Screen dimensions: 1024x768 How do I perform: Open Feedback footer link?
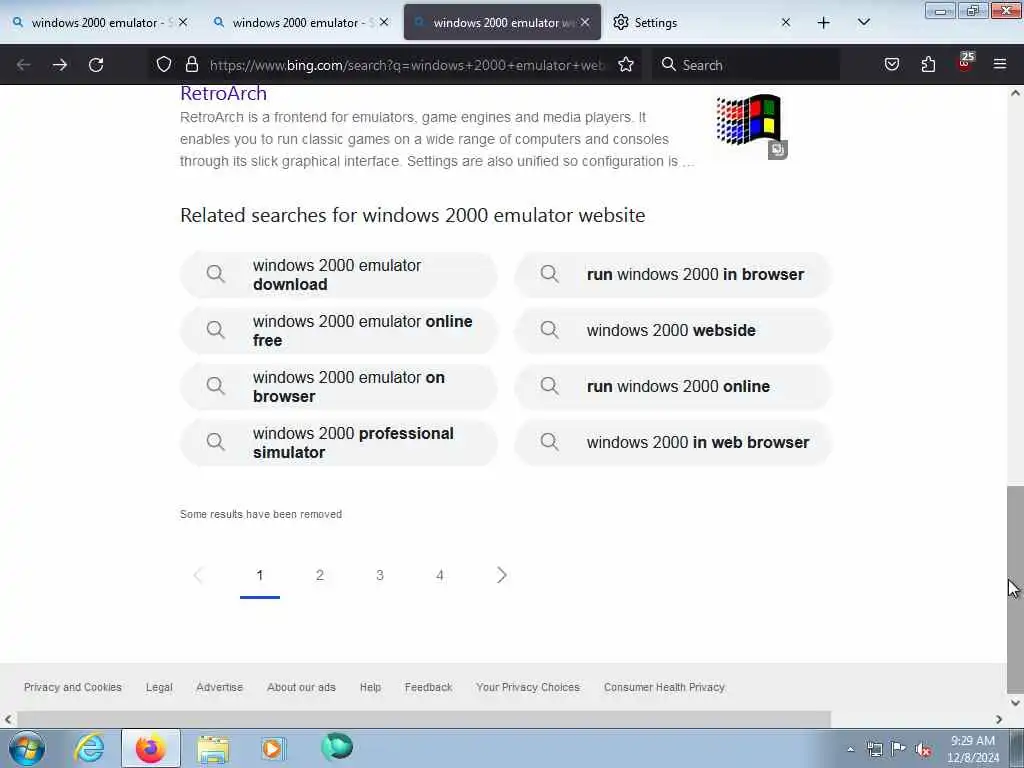click(x=428, y=687)
